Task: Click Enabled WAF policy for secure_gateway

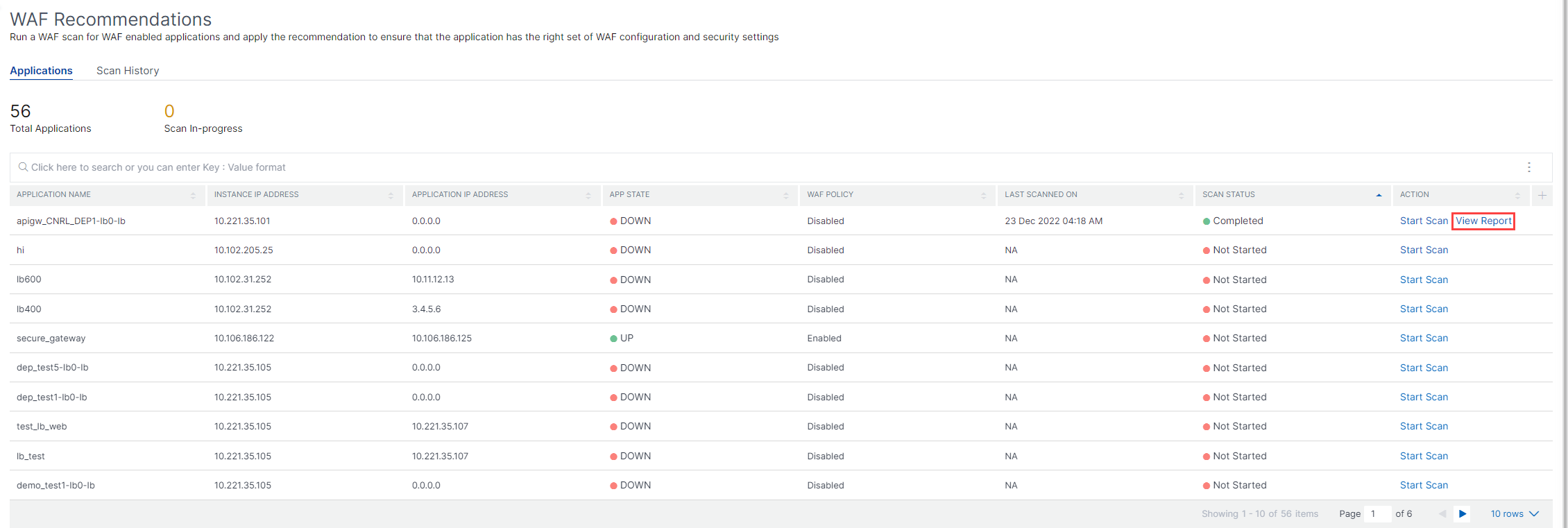Action: 824,339
